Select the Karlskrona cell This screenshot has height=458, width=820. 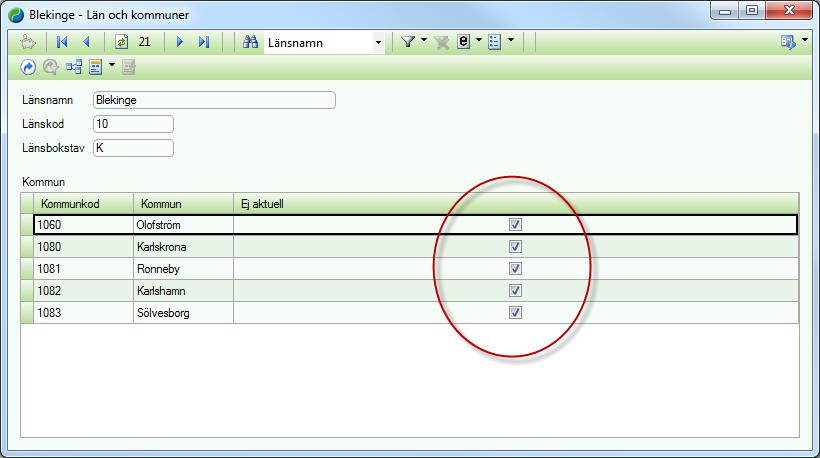[183, 247]
